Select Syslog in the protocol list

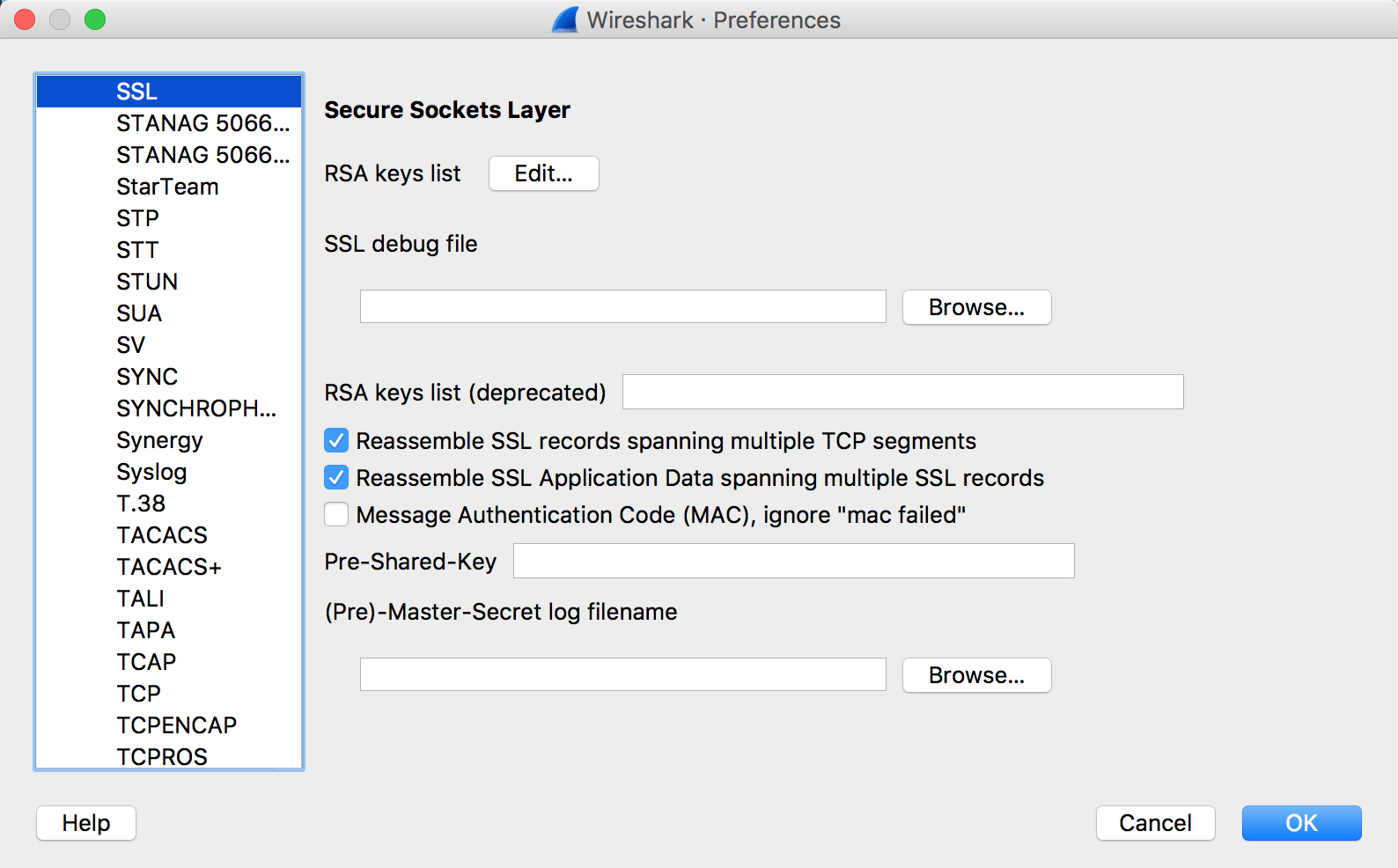[x=151, y=472]
